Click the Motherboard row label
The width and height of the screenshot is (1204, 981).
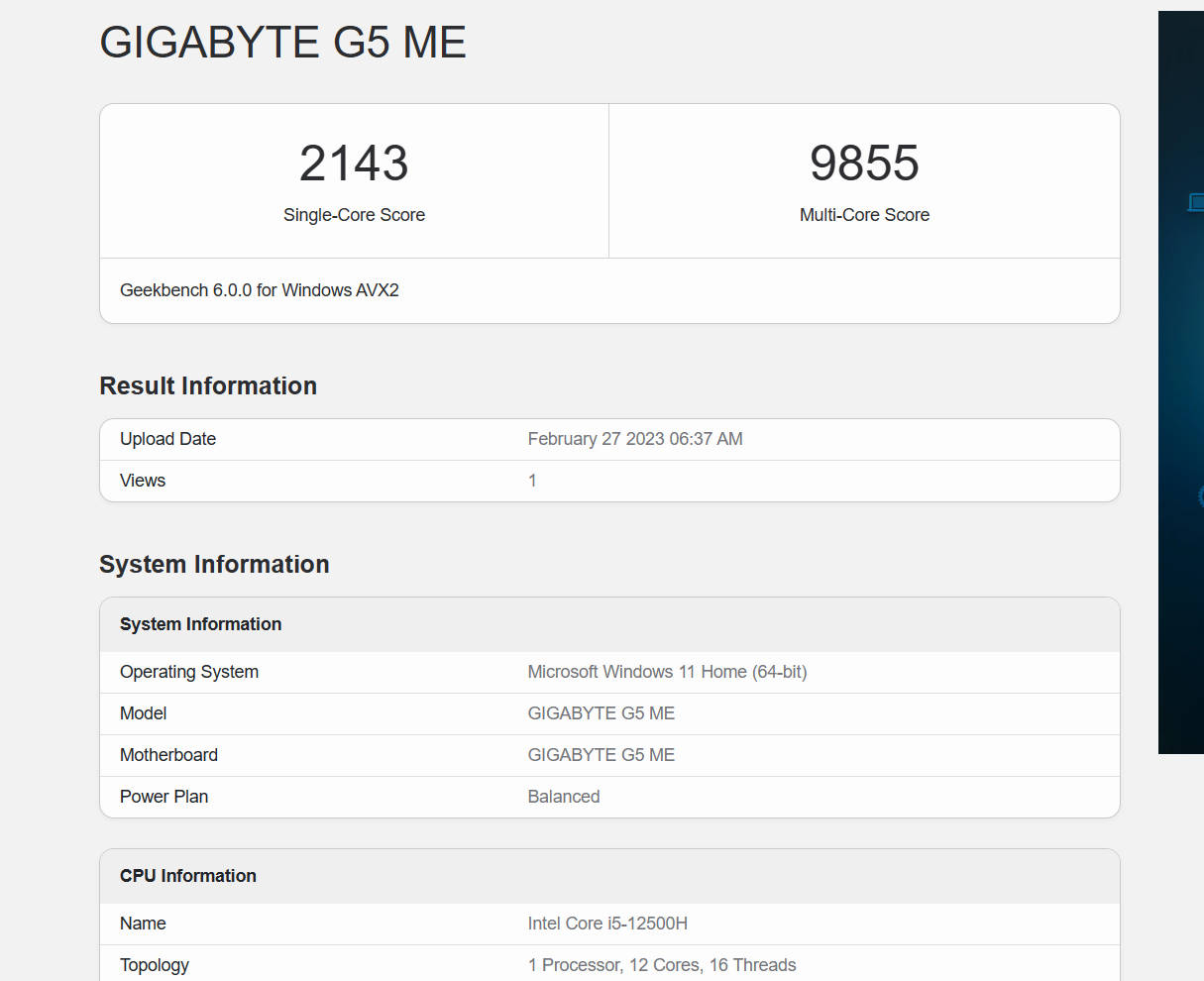[168, 755]
